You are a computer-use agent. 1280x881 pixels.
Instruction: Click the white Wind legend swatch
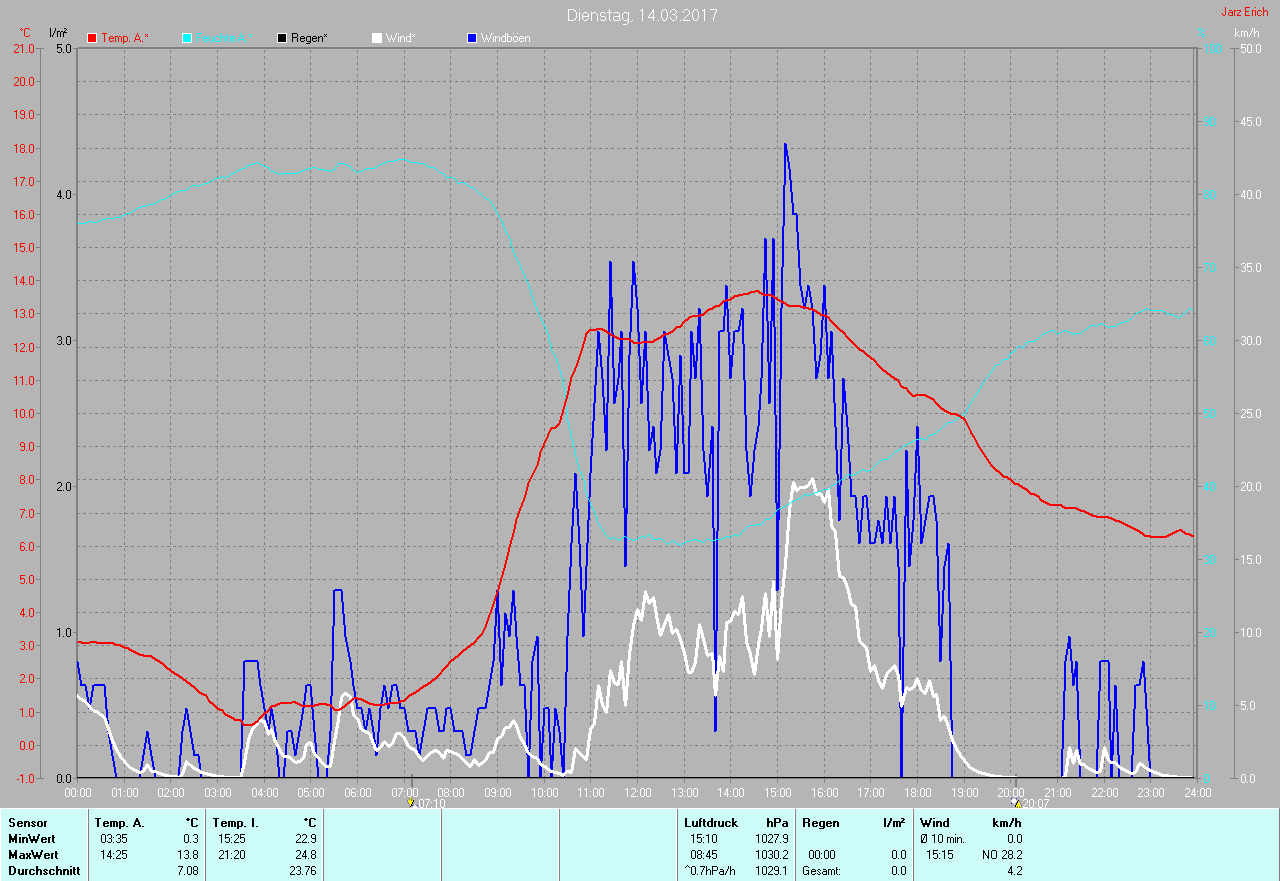pos(376,38)
